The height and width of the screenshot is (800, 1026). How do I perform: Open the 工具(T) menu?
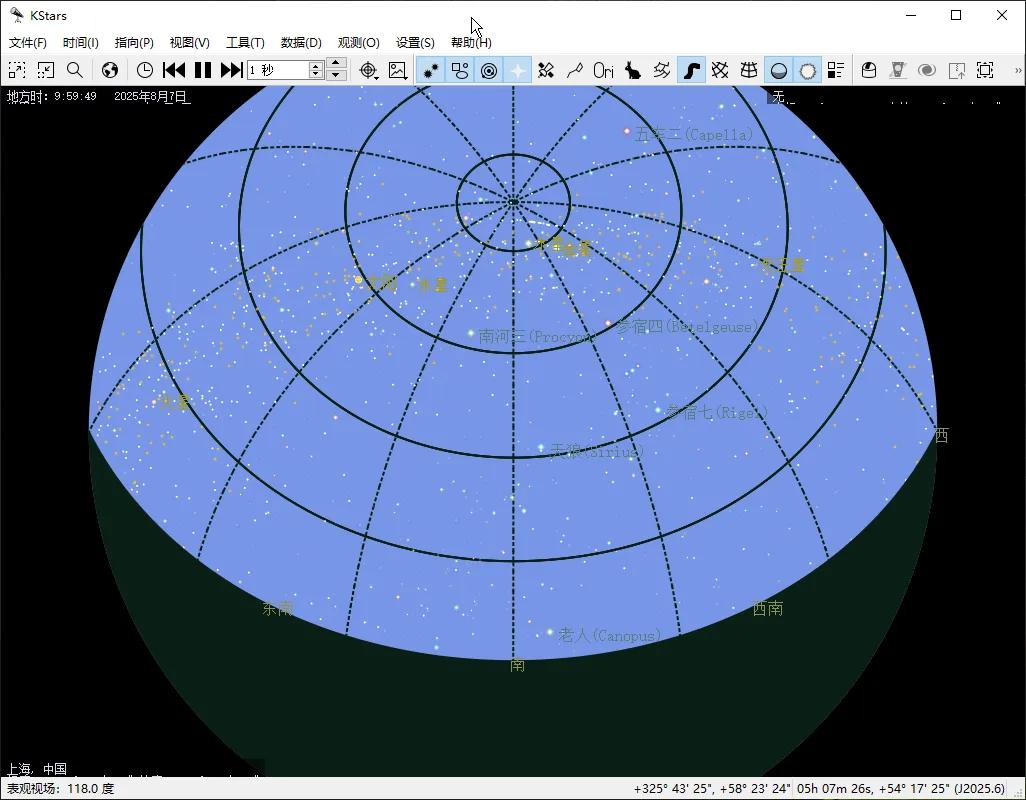click(x=245, y=42)
